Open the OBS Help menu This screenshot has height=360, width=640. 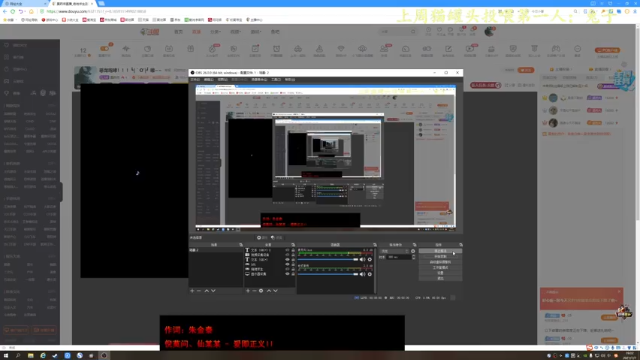click(x=290, y=80)
